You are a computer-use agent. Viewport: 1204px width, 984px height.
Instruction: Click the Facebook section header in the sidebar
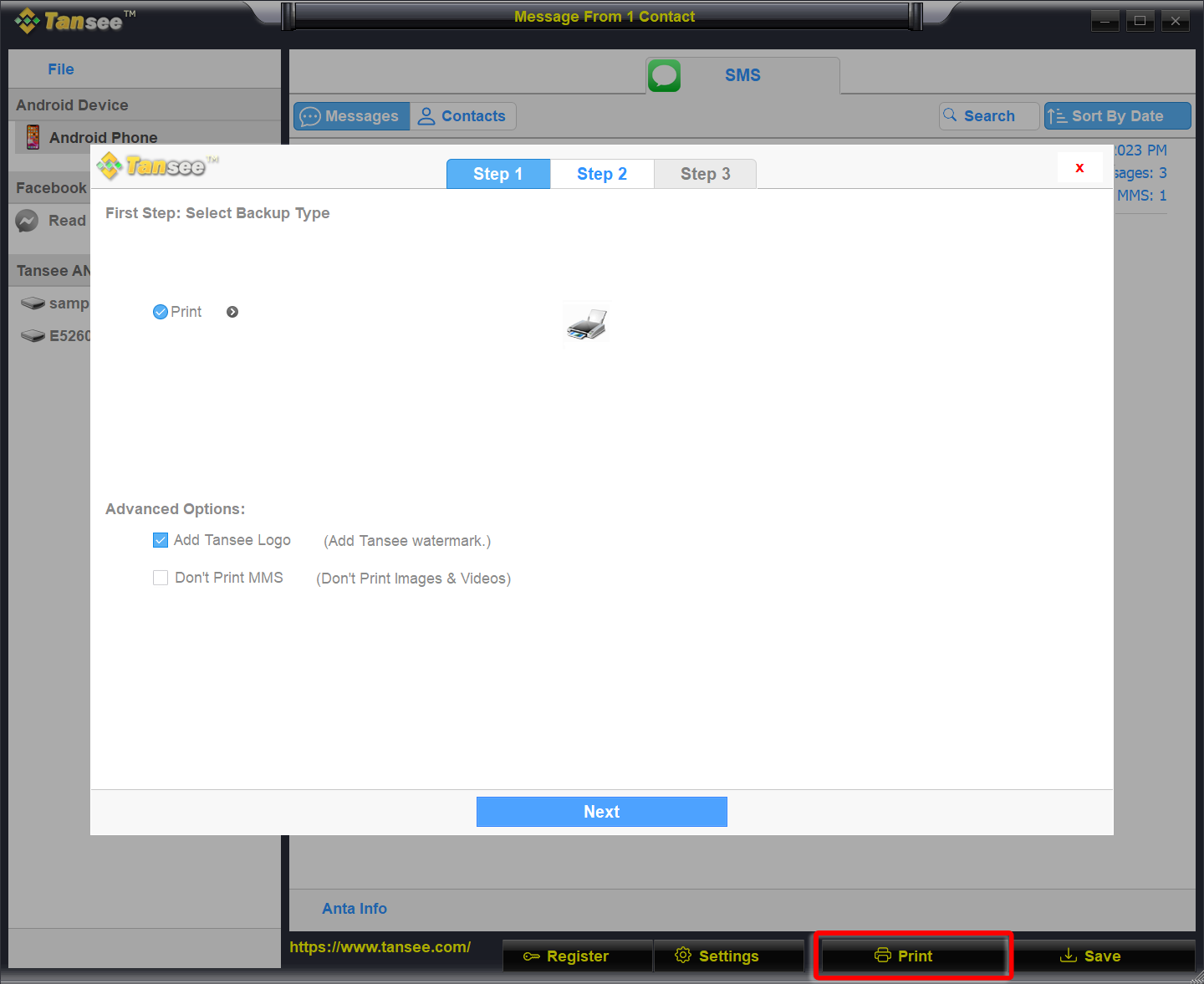pyautogui.click(x=51, y=188)
